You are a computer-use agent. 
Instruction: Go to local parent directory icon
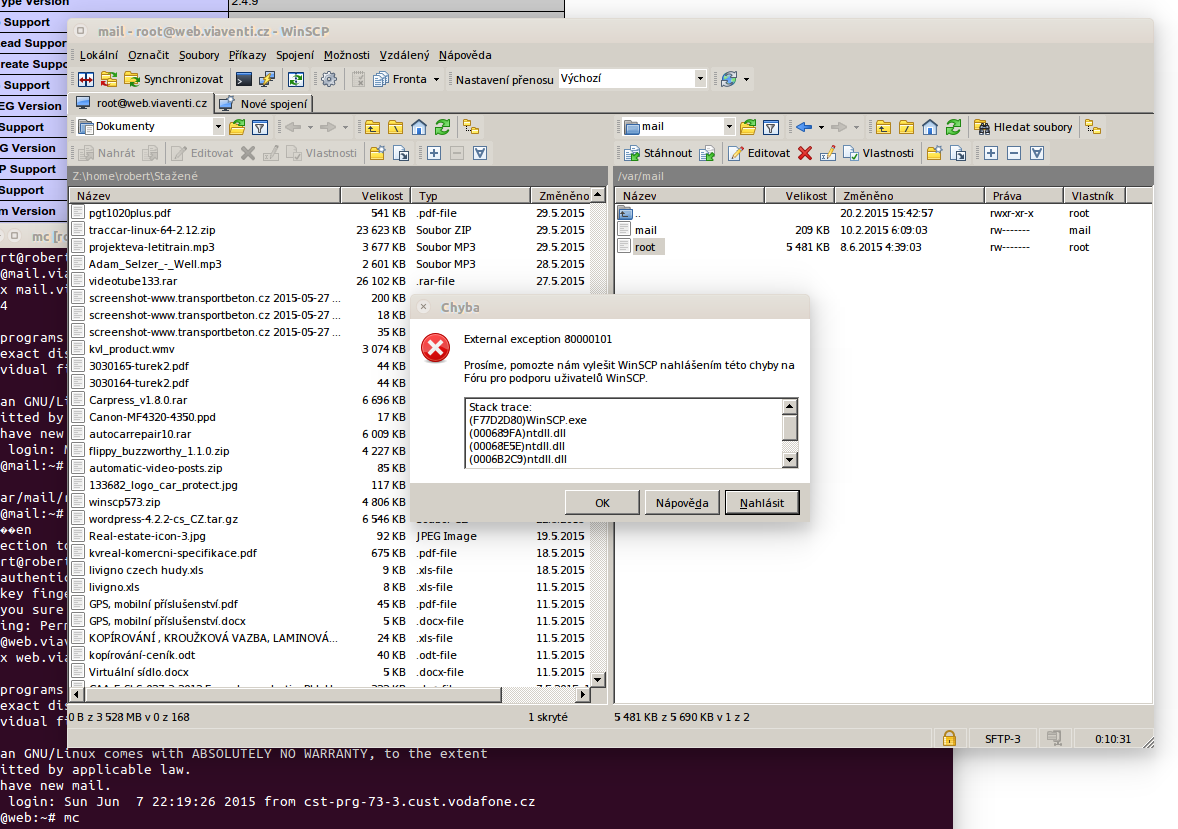click(372, 127)
